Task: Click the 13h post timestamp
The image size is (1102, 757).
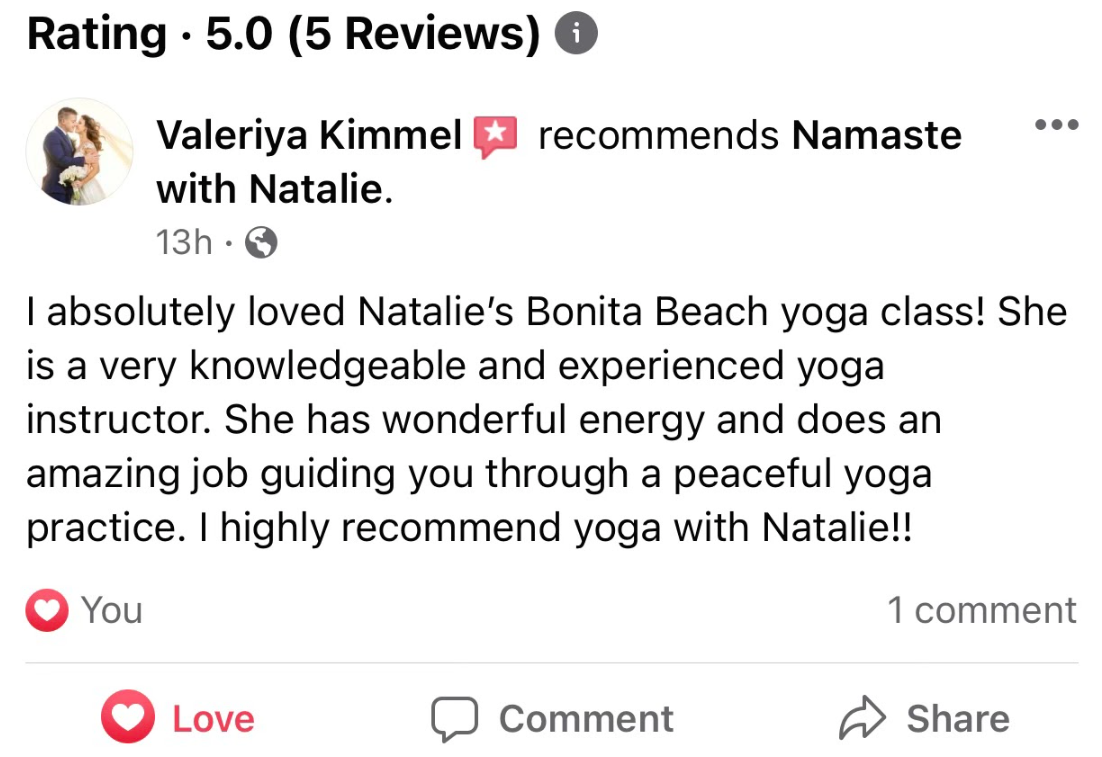Action: pos(184,242)
